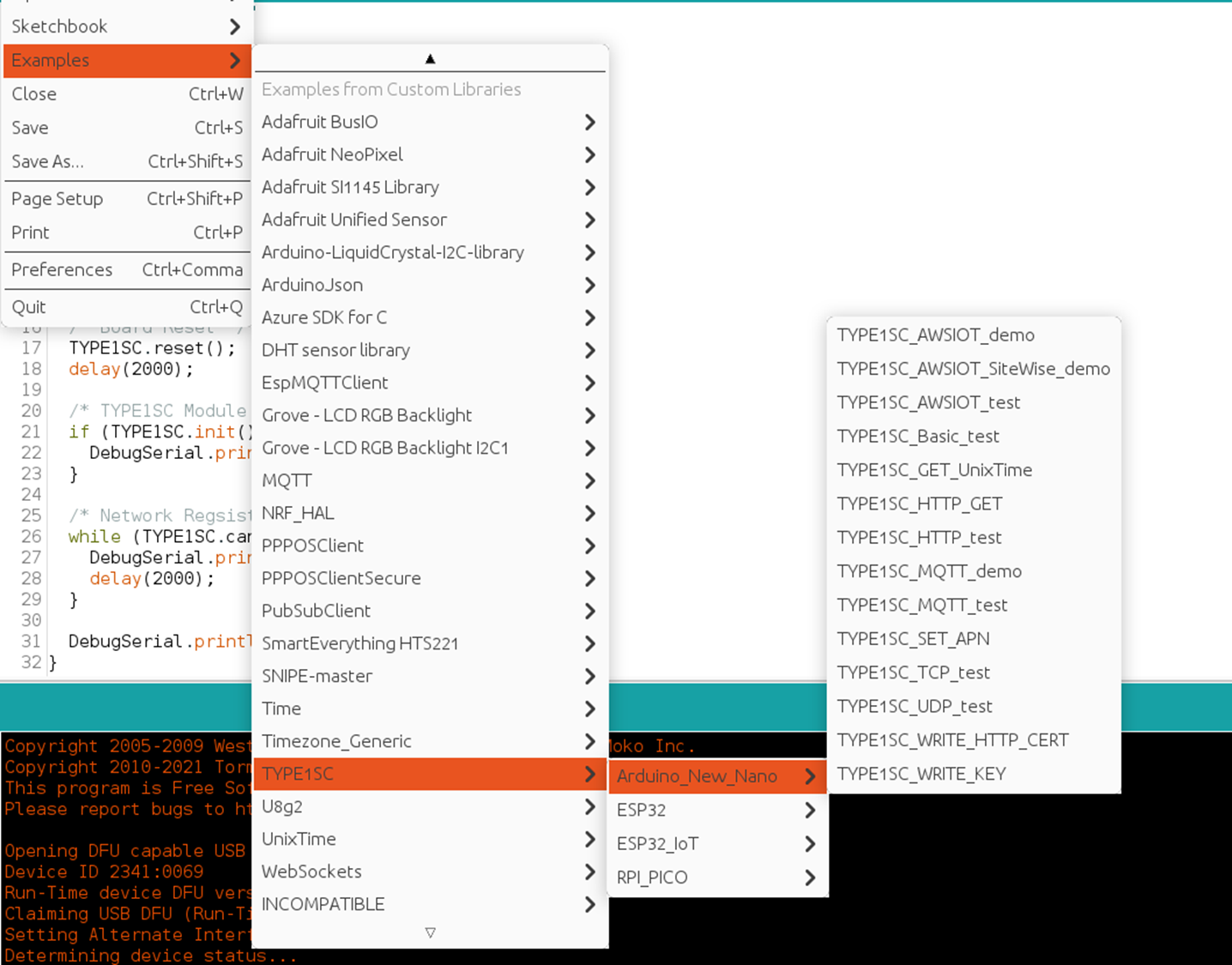Expand EspMQTTClient examples
Viewport: 1232px width, 965px height.
coord(431,383)
